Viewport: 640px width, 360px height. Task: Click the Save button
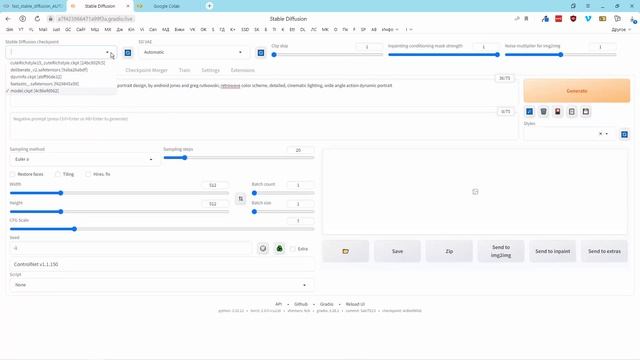coord(397,251)
